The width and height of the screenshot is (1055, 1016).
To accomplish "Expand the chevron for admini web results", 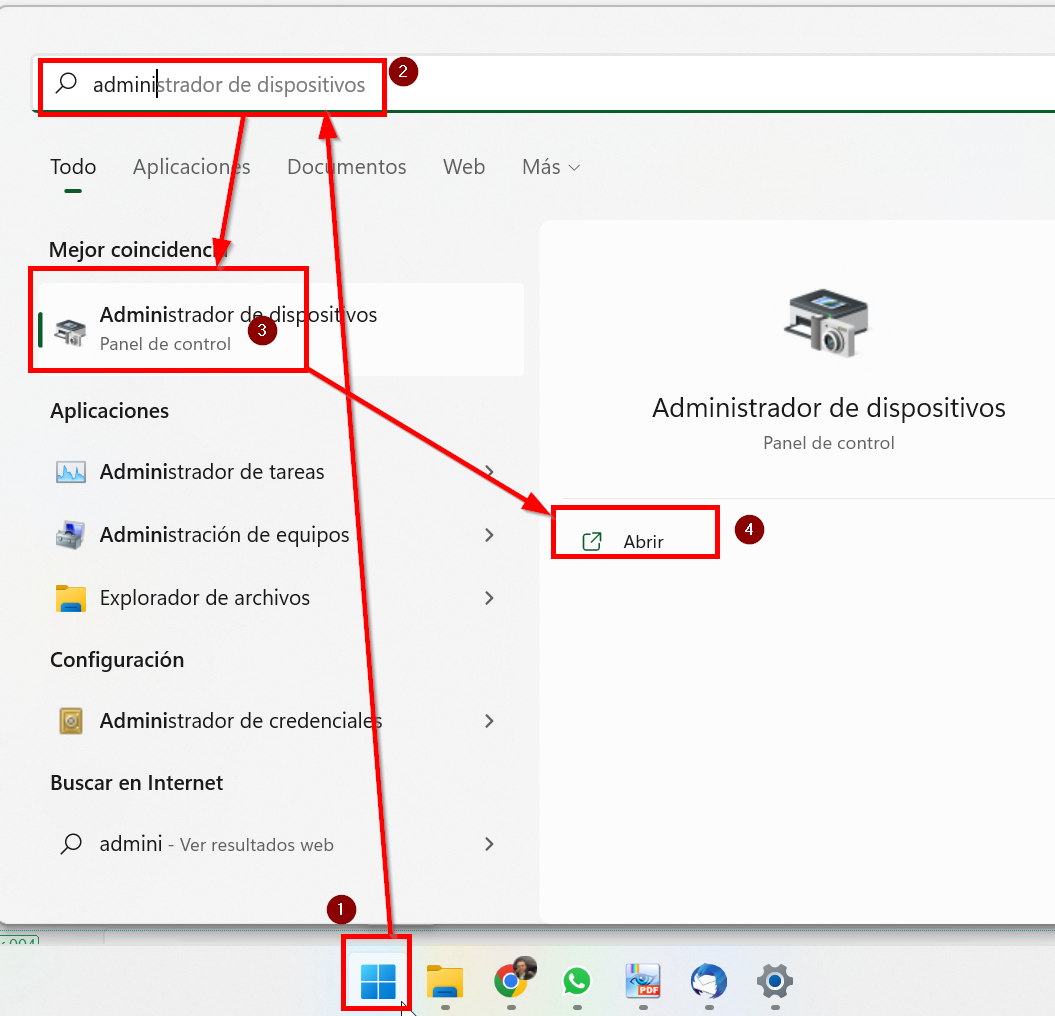I will [489, 844].
